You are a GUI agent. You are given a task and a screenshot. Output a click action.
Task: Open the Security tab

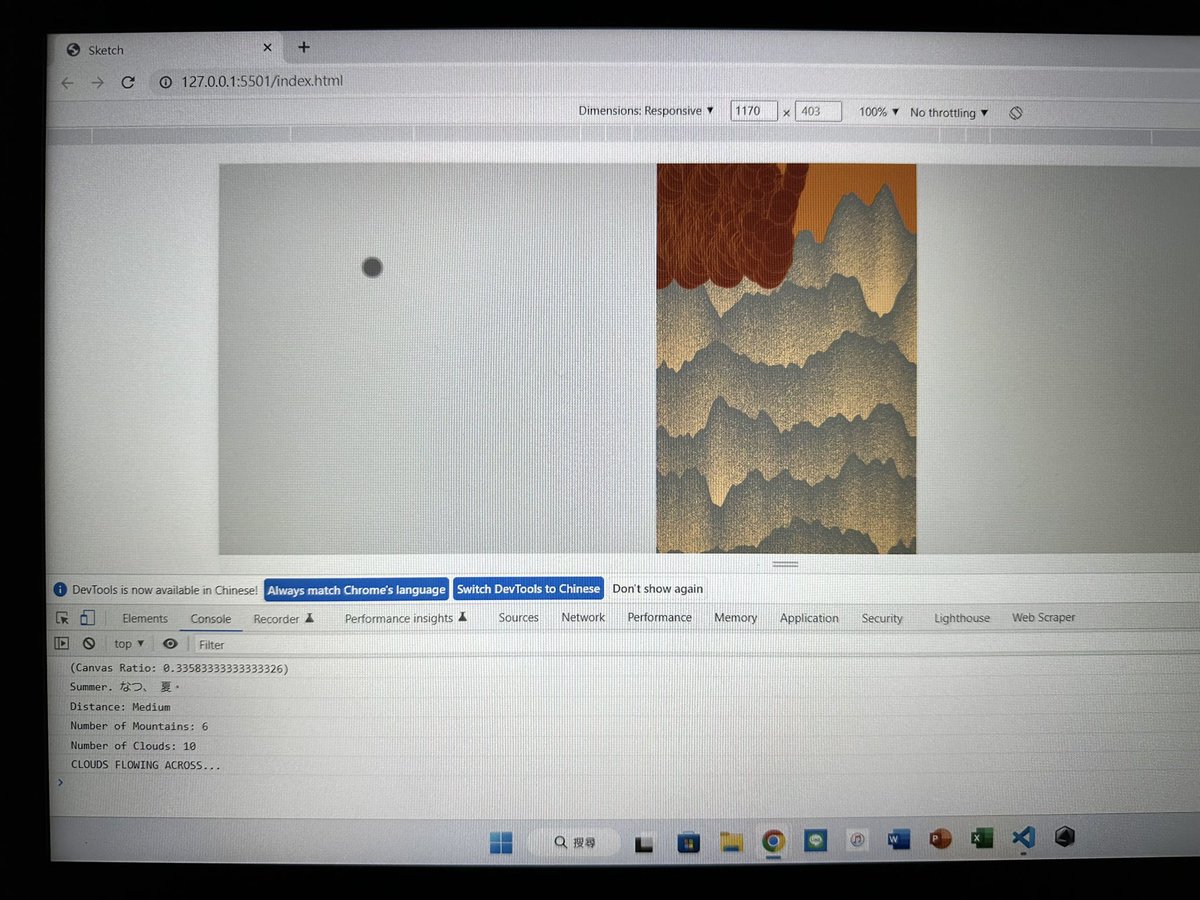click(x=882, y=619)
